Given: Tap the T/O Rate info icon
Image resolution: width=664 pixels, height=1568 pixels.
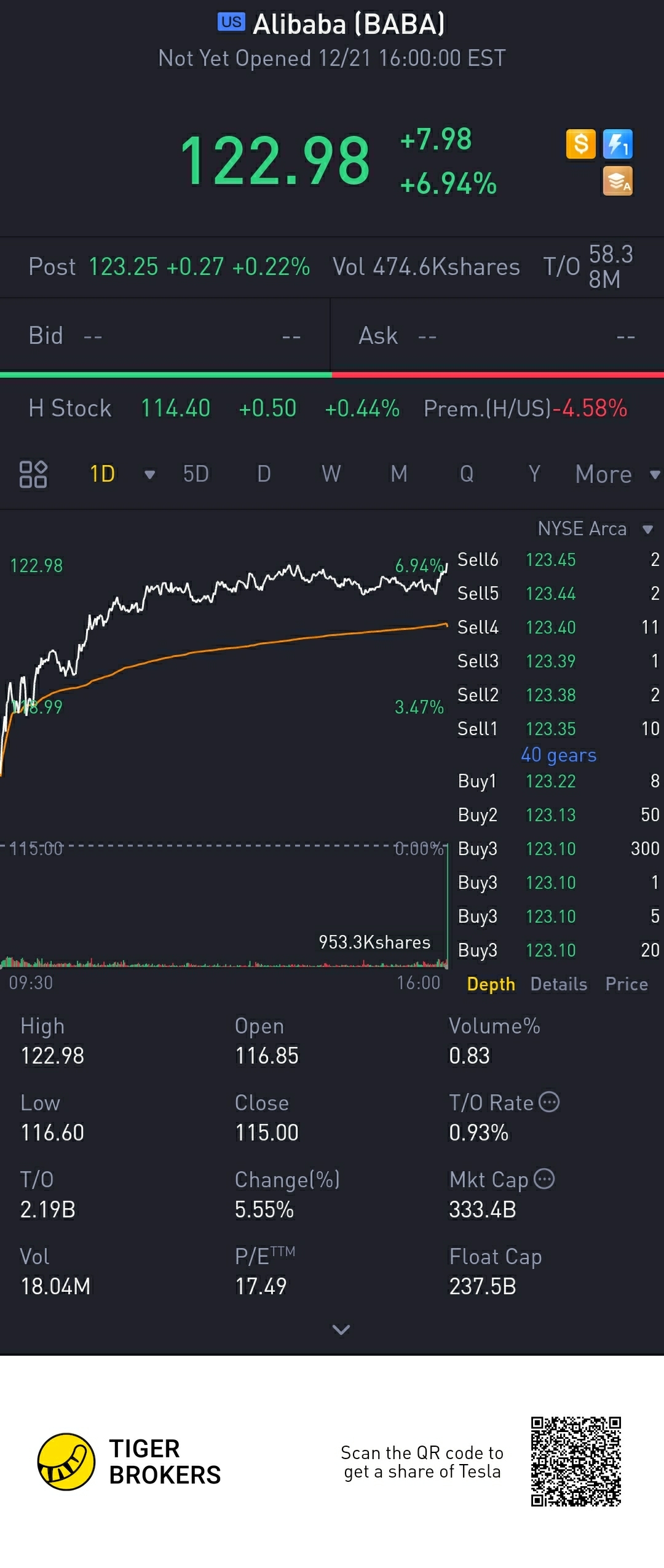Looking at the screenshot, I should pyautogui.click(x=549, y=1102).
